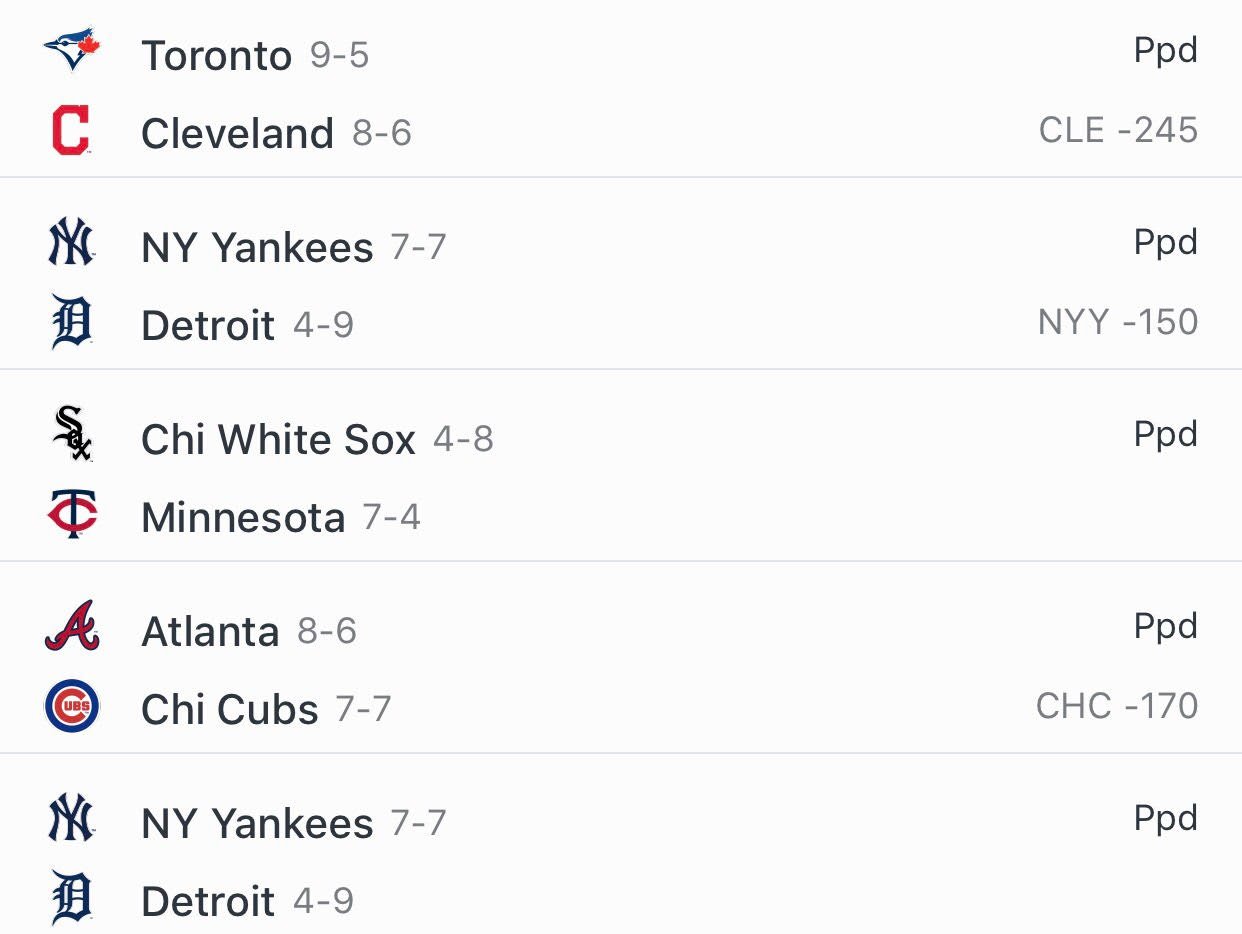Tap the Atlanta Braves logo
1242x934 pixels.
pos(72,626)
